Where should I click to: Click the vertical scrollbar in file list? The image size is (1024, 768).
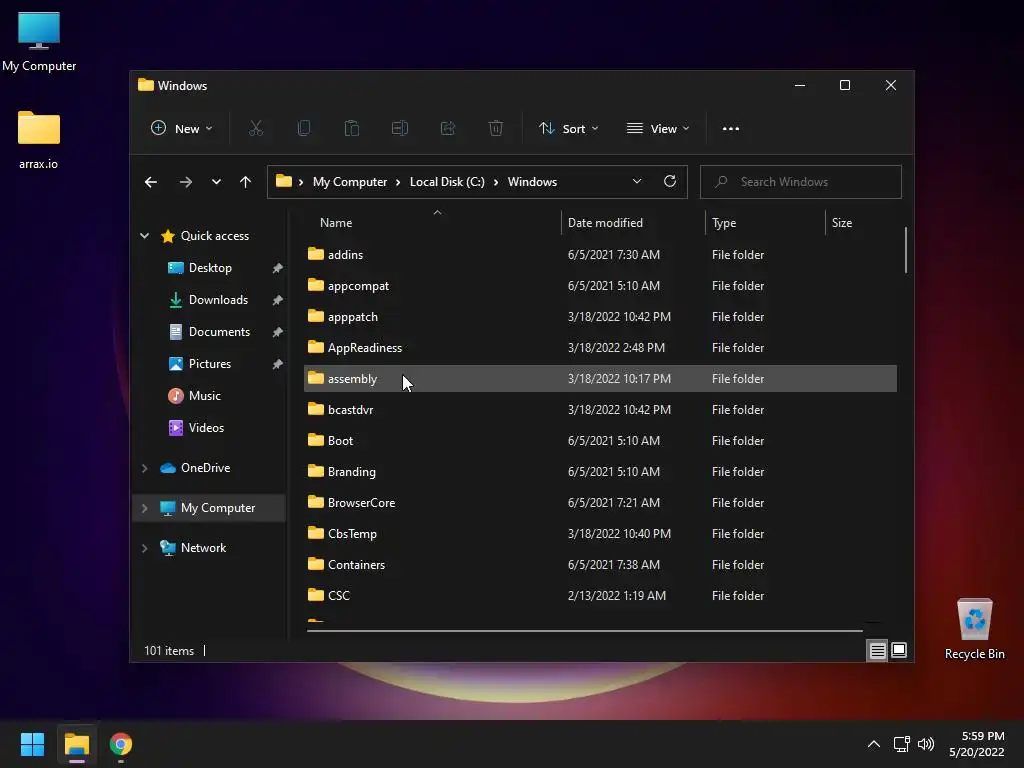coord(905,249)
